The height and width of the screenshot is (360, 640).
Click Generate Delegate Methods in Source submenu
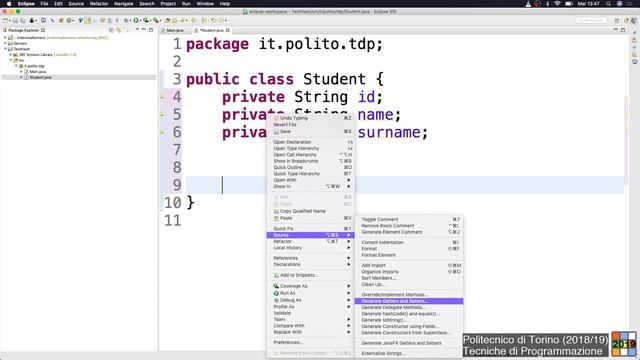pyautogui.click(x=409, y=307)
